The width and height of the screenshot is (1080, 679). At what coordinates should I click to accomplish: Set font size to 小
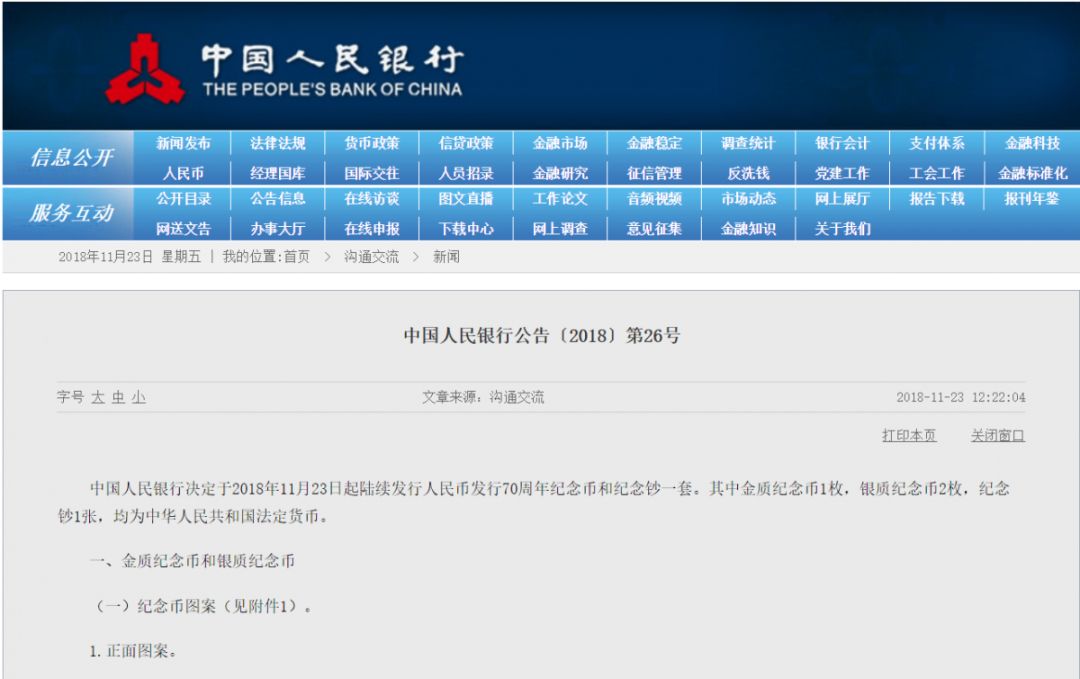click(139, 397)
